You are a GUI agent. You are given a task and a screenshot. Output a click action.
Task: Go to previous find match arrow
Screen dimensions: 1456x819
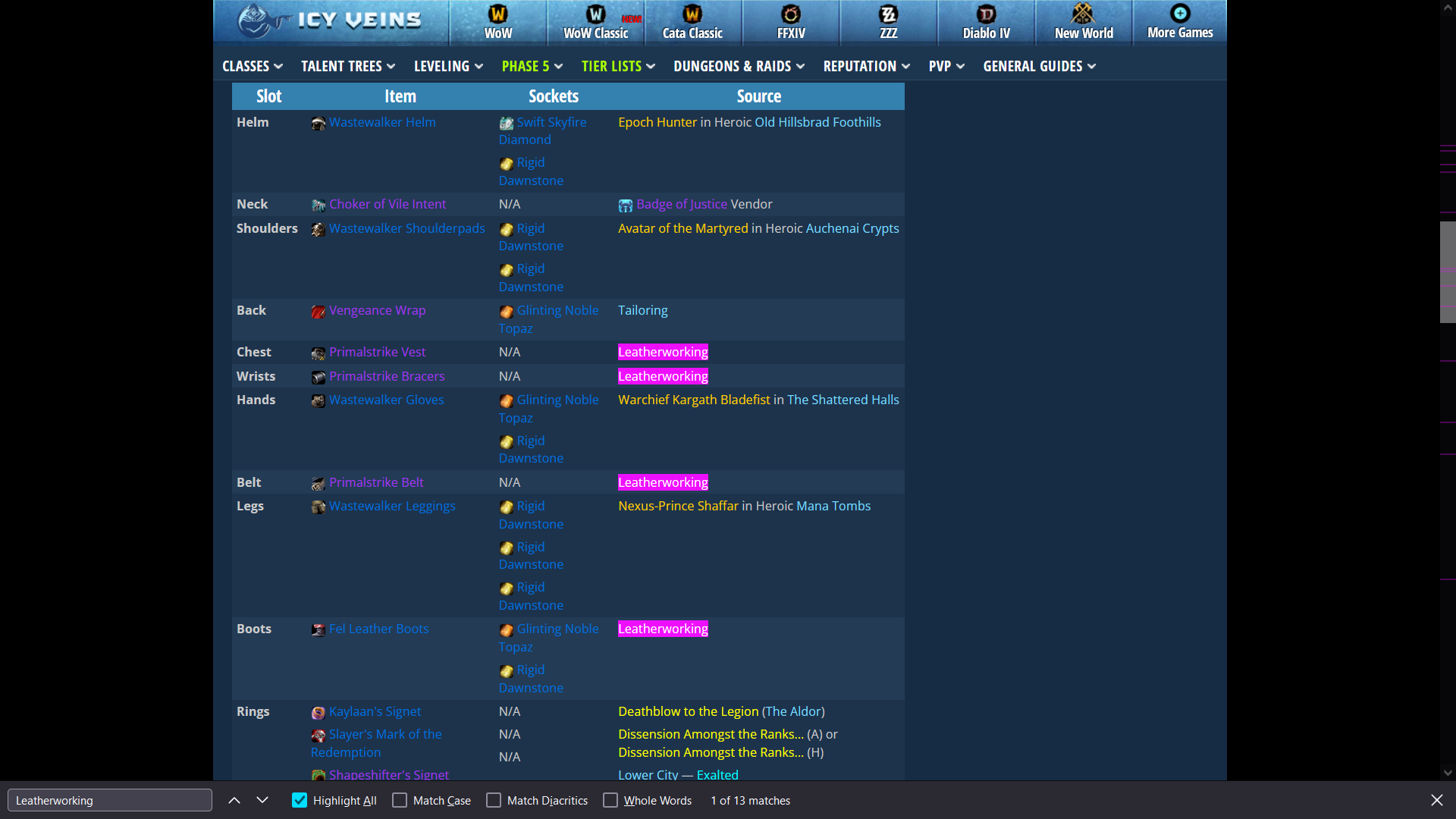[x=234, y=800]
